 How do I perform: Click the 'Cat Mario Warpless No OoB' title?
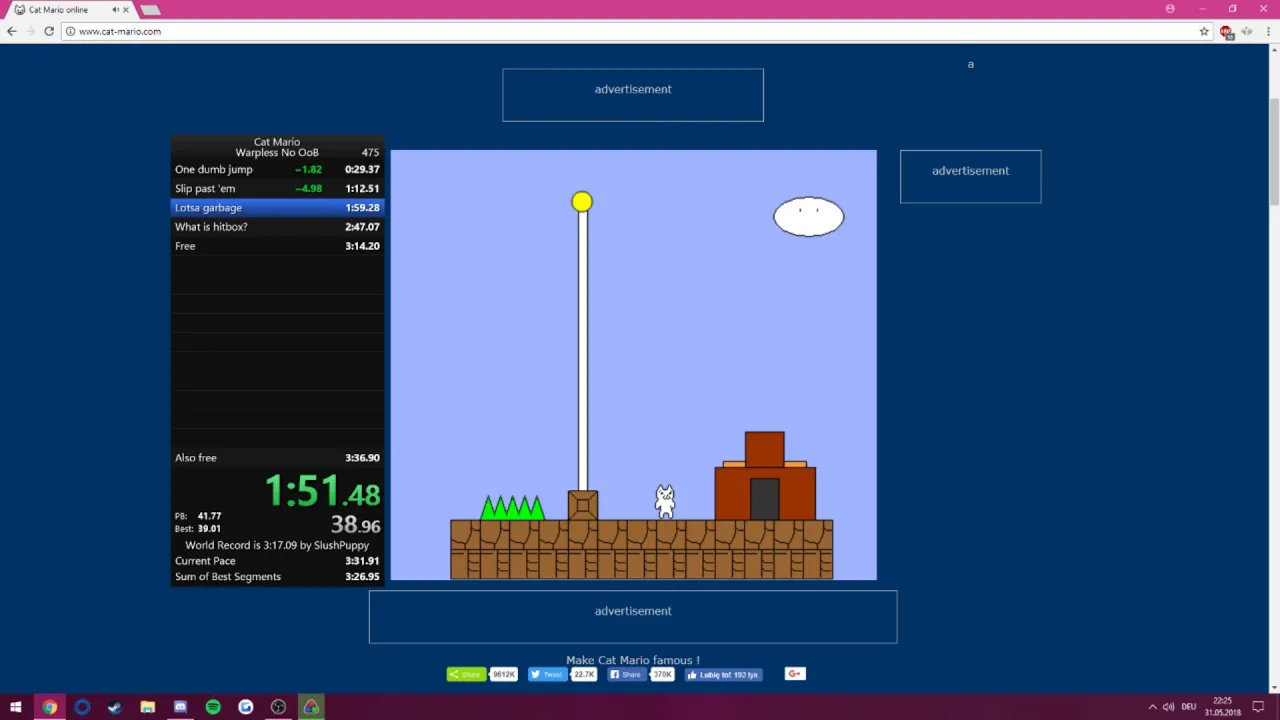coord(277,147)
